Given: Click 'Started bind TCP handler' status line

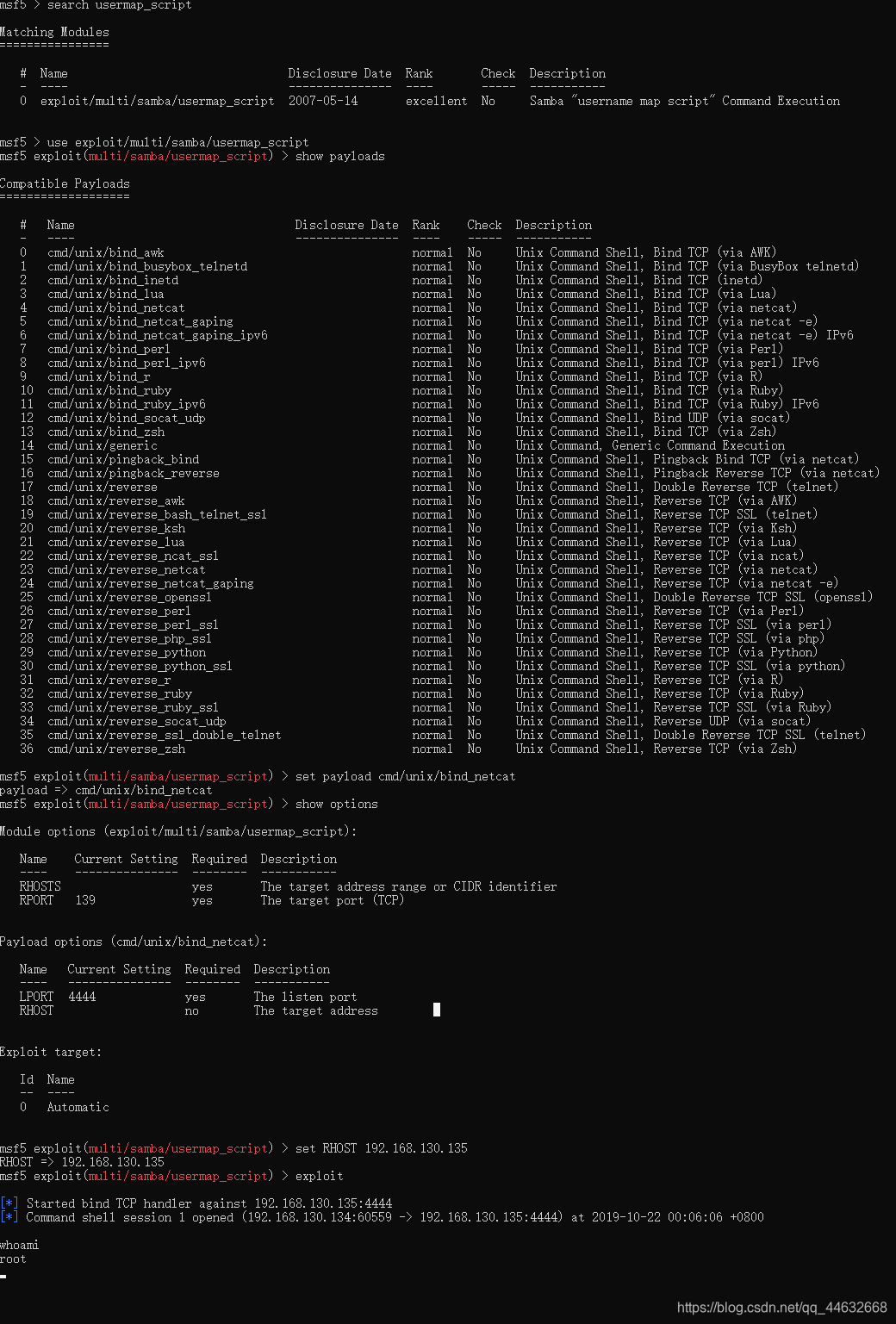Looking at the screenshot, I should pos(196,1203).
